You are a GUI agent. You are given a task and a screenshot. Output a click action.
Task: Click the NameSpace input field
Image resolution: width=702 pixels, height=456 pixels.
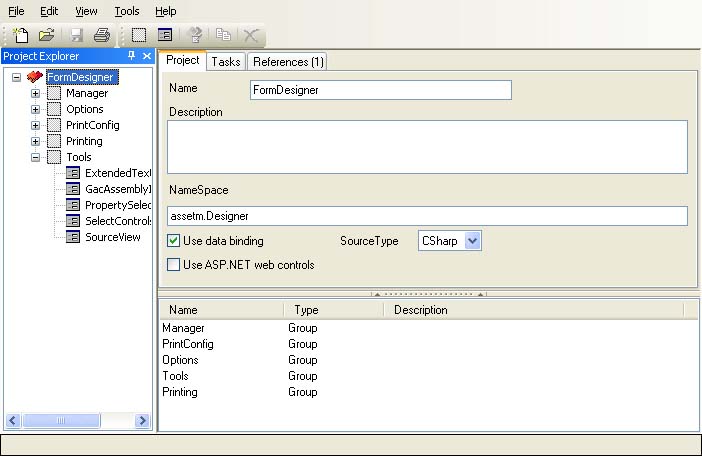427,216
